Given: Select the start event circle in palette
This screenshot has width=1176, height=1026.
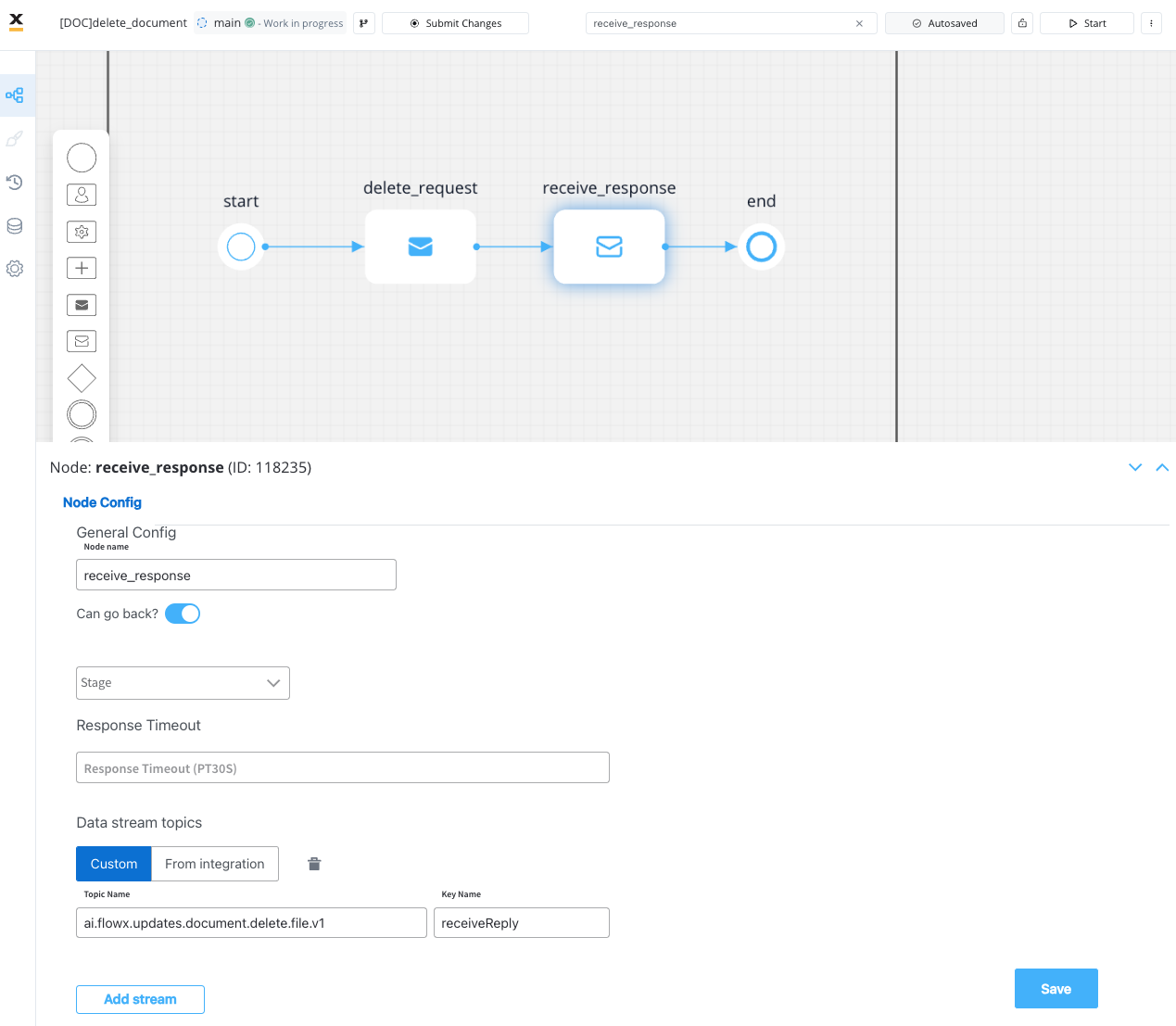Looking at the screenshot, I should [82, 158].
